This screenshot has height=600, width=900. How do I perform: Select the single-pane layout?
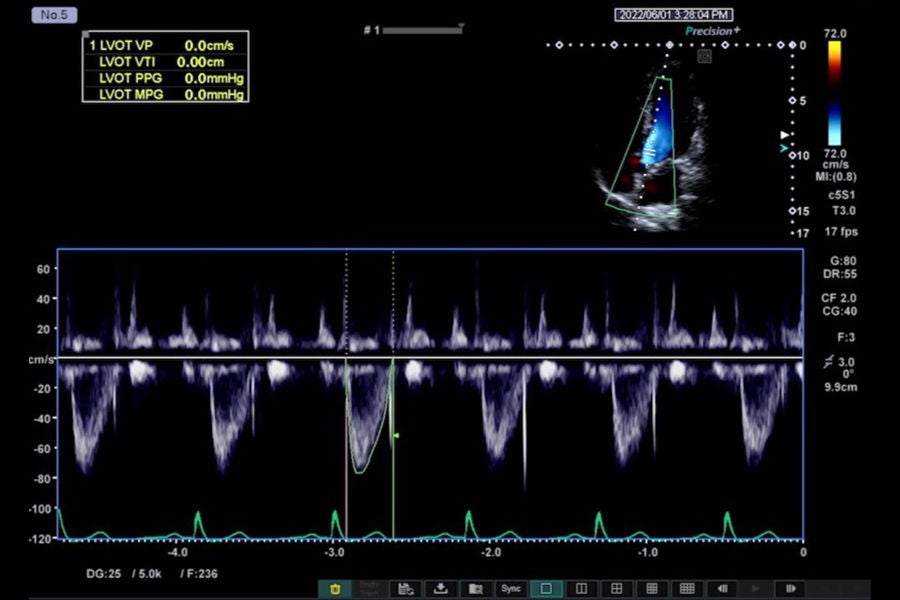[x=546, y=589]
